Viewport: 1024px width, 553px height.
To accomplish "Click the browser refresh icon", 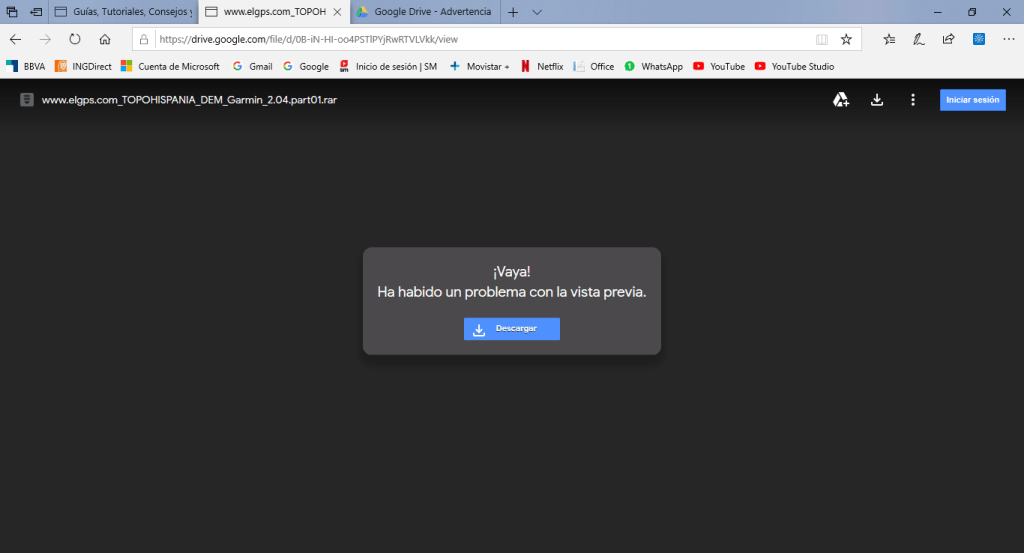I will pyautogui.click(x=75, y=39).
